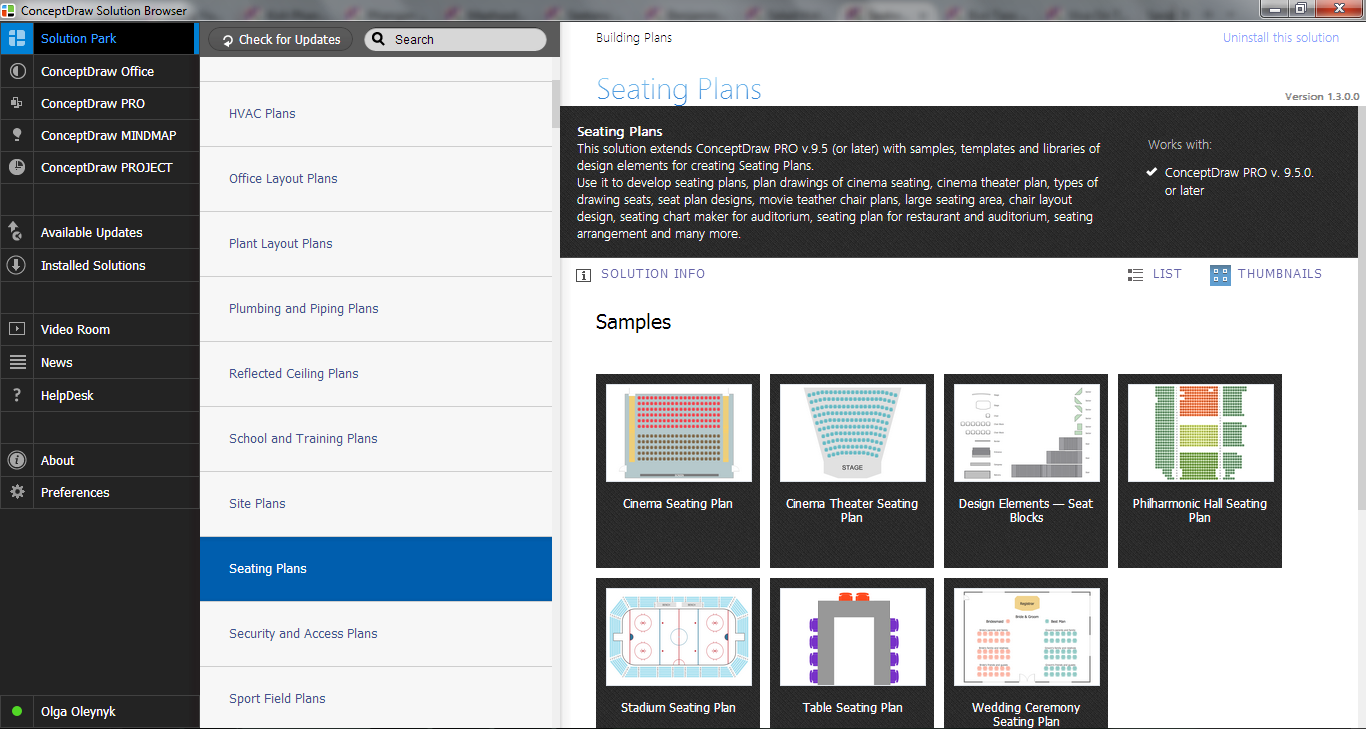Click the Solution Info icon
Viewport: 1366px width, 729px height.
(x=584, y=275)
